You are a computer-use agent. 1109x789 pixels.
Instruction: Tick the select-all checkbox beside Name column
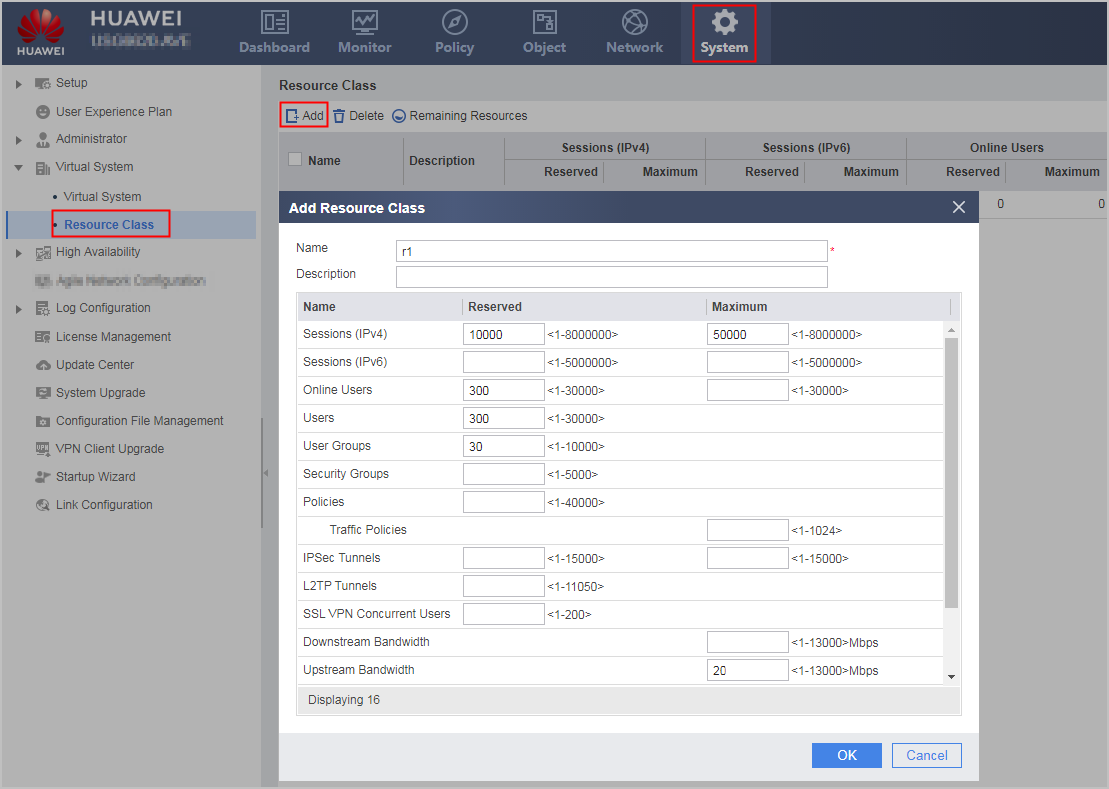click(x=295, y=160)
